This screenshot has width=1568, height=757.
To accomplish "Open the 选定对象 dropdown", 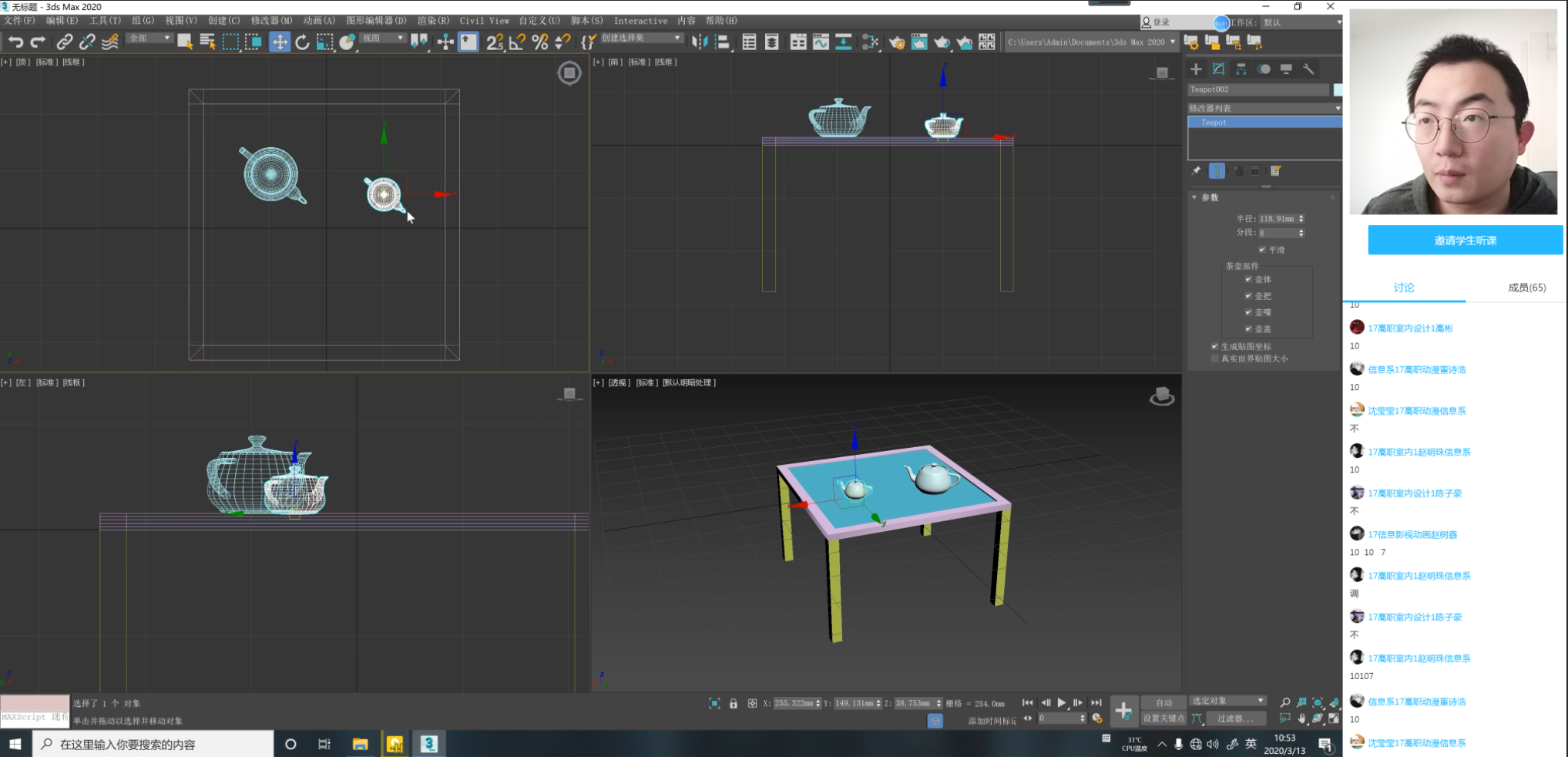I will [x=1227, y=701].
